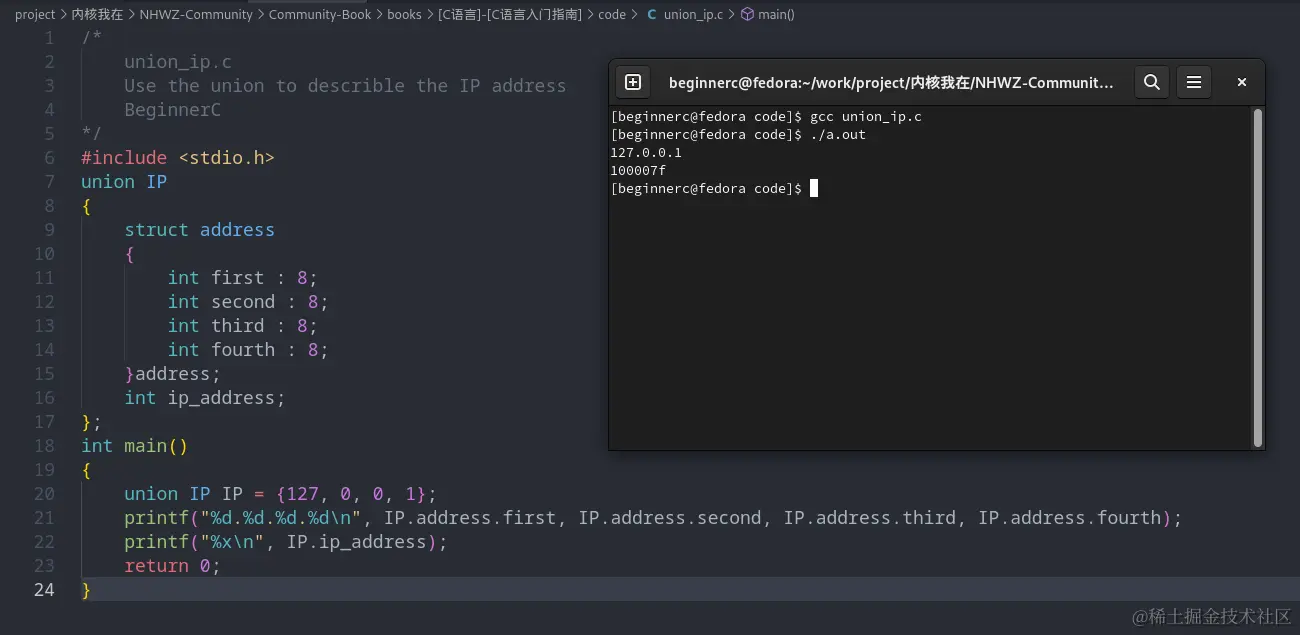Image resolution: width=1300 pixels, height=635 pixels.
Task: Click the terminal cursor at last prompt
Action: (x=814, y=188)
